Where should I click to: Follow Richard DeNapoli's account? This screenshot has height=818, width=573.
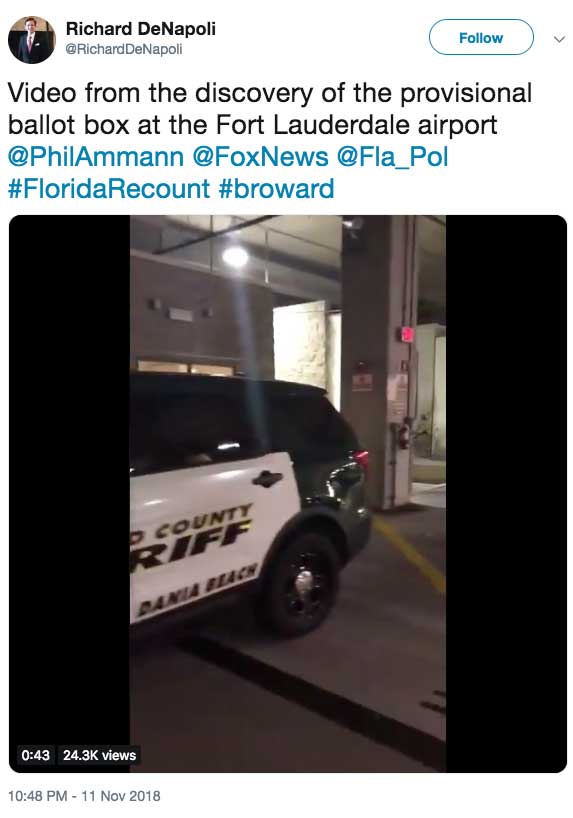pos(481,38)
